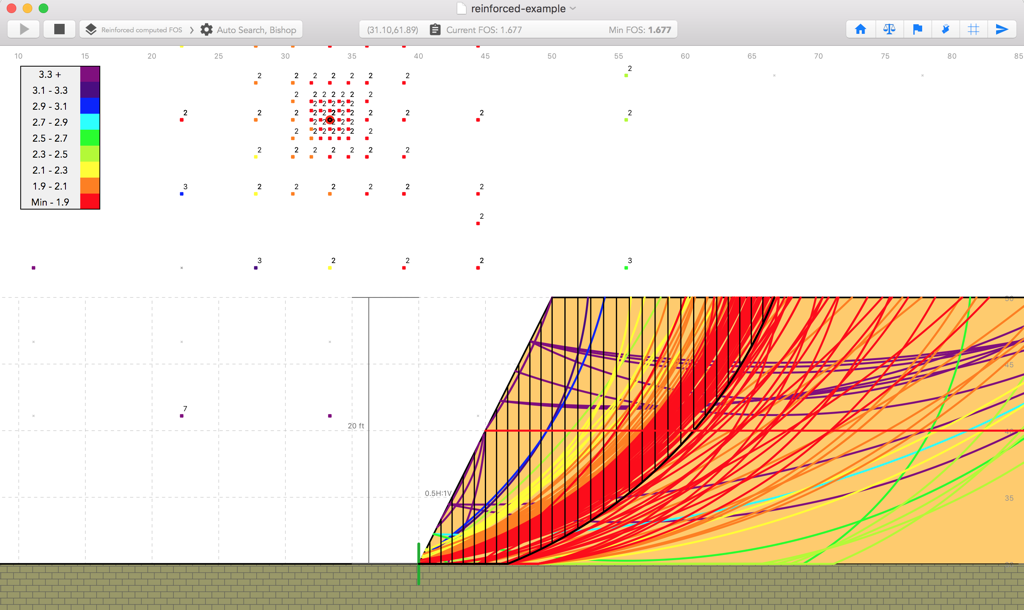Select the blue search point labeled 3

pyautogui.click(x=182, y=194)
